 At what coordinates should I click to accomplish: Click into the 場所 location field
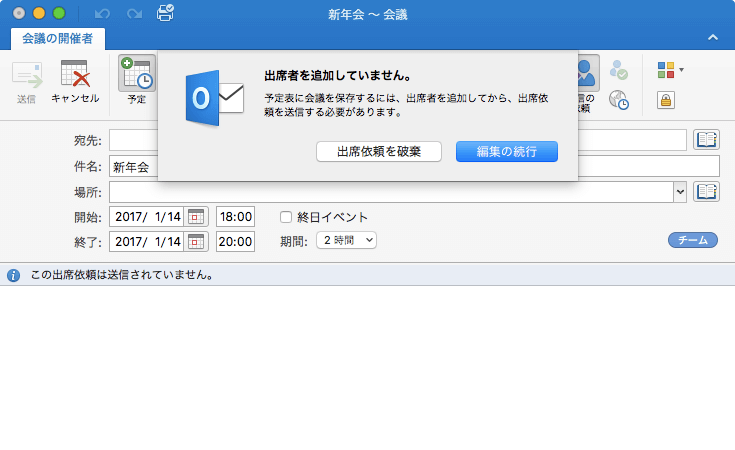tap(392, 192)
